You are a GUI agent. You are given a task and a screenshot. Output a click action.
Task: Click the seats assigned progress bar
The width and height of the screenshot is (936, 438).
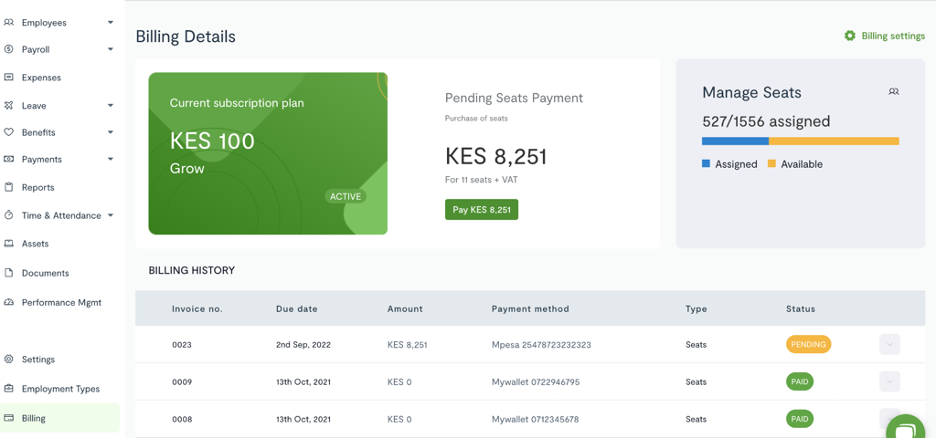[x=800, y=141]
